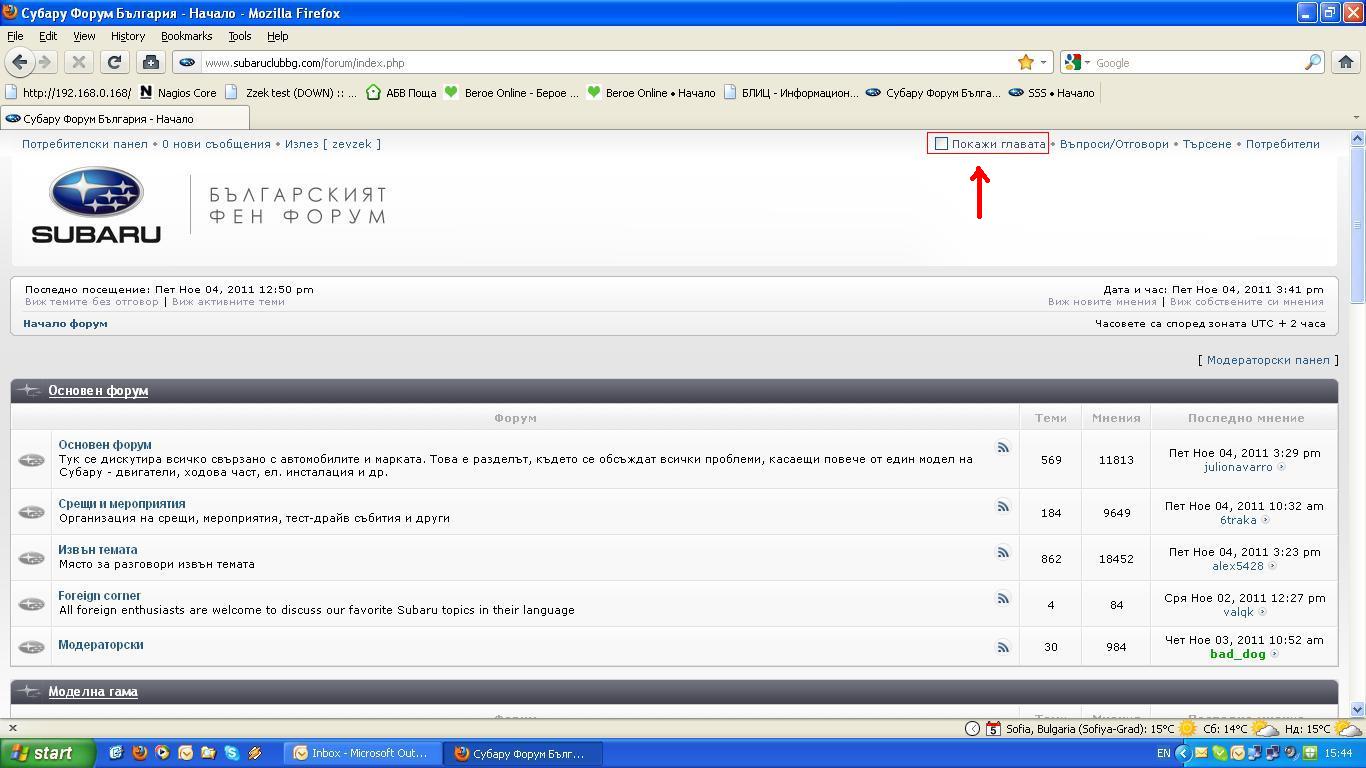
Task: Open RSS feed for Модераторски row
Action: [x=1002, y=647]
